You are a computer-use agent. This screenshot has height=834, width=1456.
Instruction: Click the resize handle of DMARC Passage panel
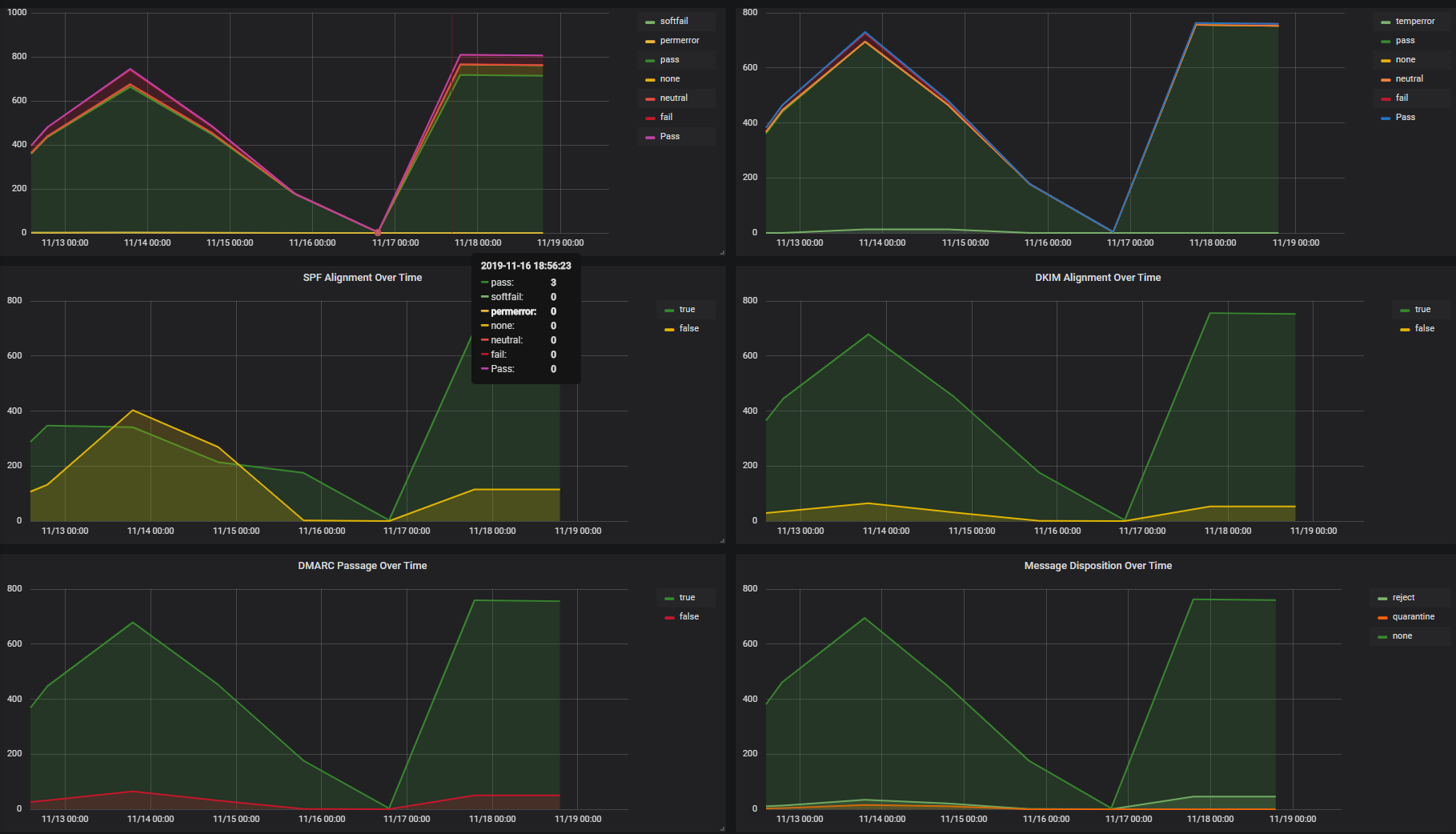722,829
